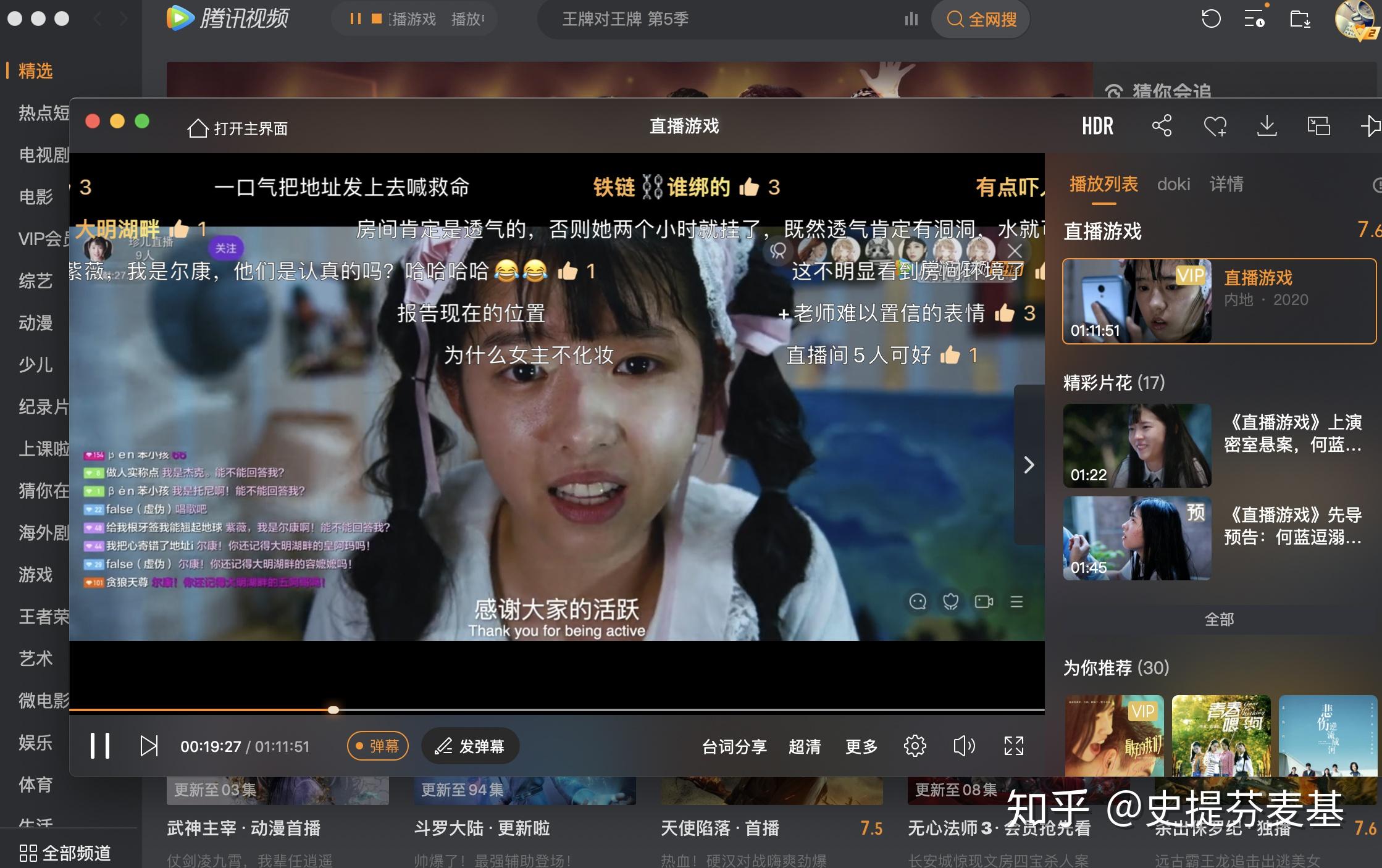Viewport: 1382px width, 868px height.
Task: Open player settings gear icon
Action: coord(915,746)
